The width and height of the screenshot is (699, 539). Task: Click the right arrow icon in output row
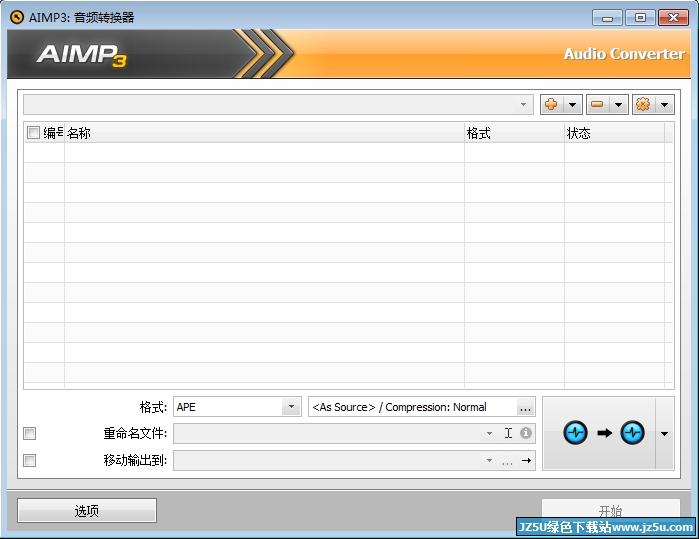pyautogui.click(x=526, y=461)
